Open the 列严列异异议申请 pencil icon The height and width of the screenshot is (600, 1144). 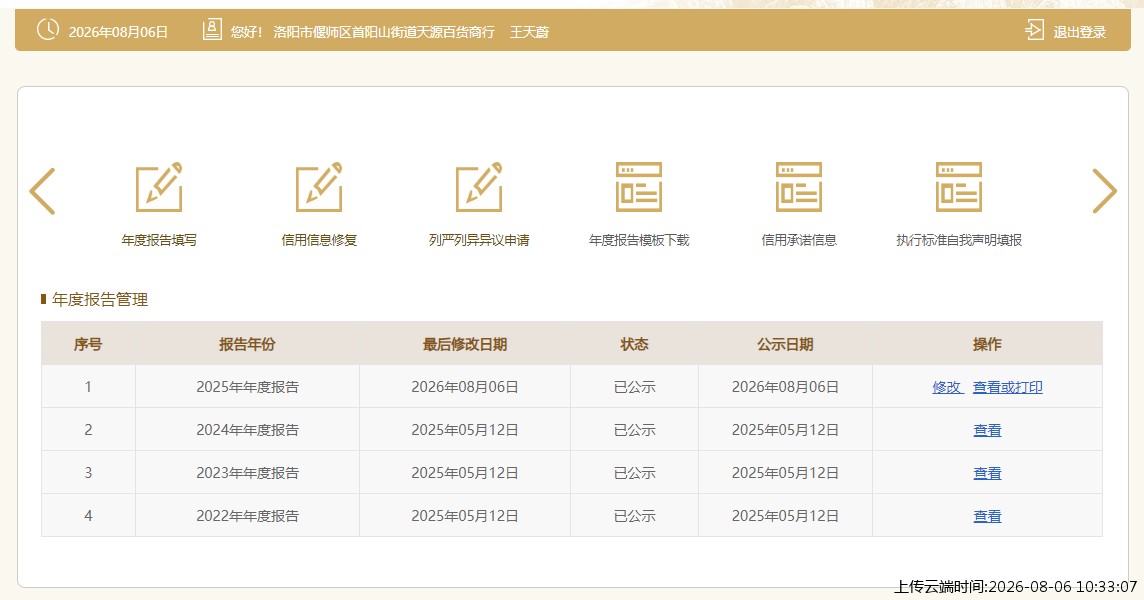tap(479, 187)
